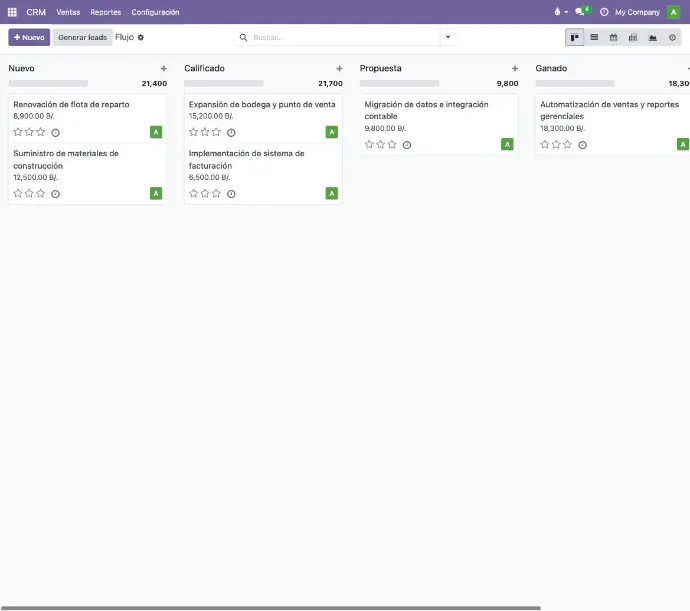Click the Ganado column progress bar
The height and width of the screenshot is (611, 690).
click(575, 83)
